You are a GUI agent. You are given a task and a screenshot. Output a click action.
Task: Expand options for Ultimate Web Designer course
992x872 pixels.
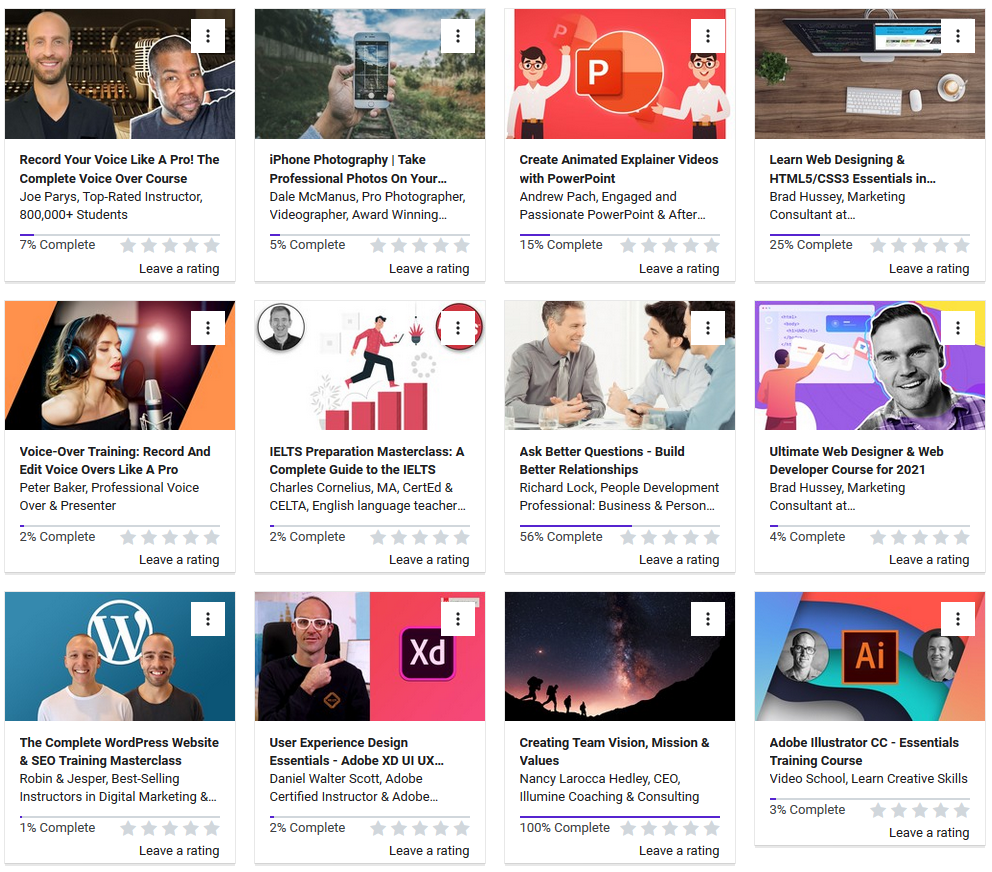click(x=958, y=328)
